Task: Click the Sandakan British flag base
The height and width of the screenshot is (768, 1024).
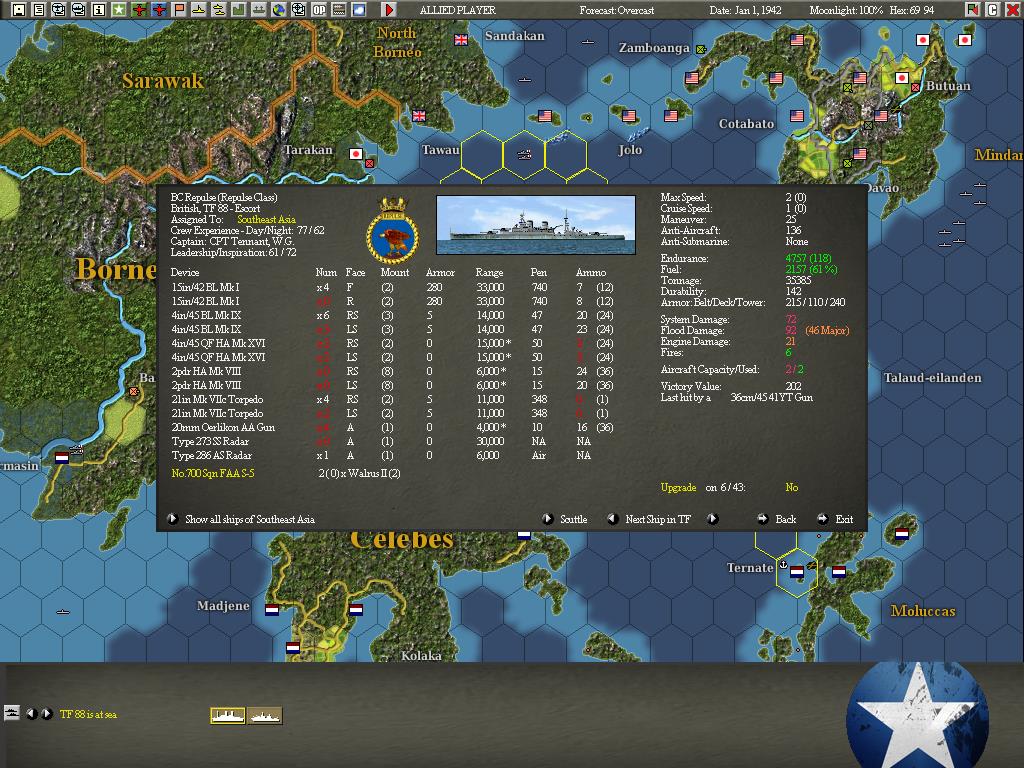Action: coord(461,40)
